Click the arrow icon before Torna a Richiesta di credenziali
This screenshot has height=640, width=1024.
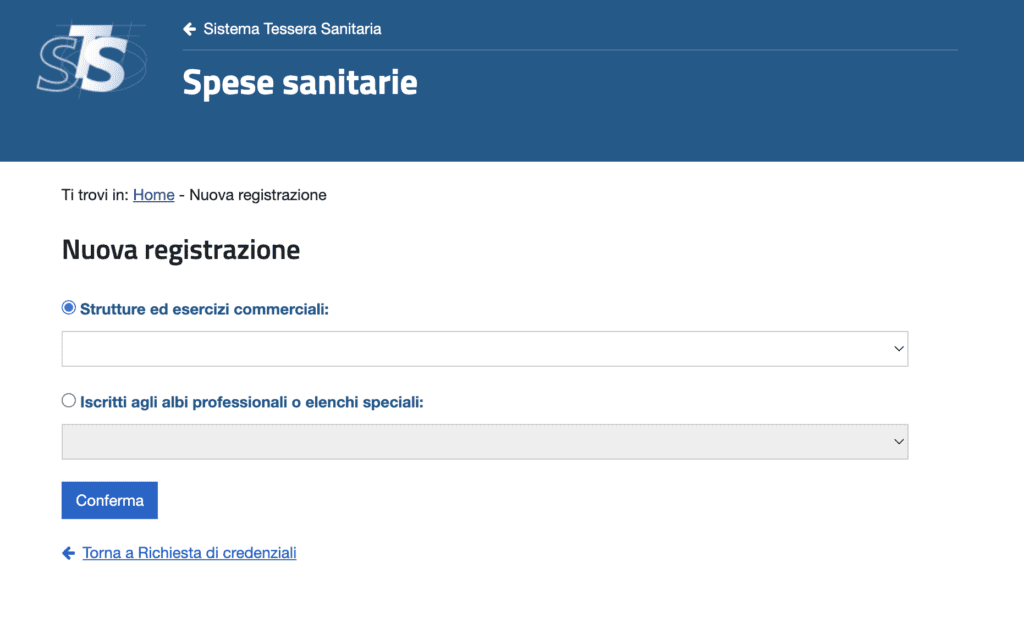pos(68,552)
